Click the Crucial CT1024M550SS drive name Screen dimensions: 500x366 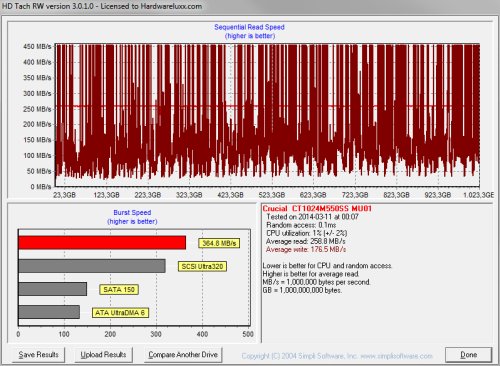tap(317, 209)
